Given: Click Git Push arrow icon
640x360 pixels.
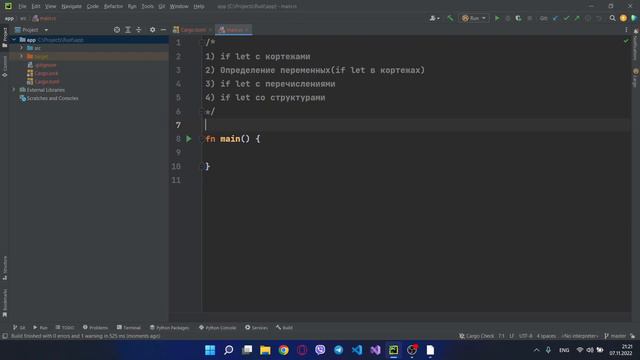Looking at the screenshot, I should coord(577,18).
